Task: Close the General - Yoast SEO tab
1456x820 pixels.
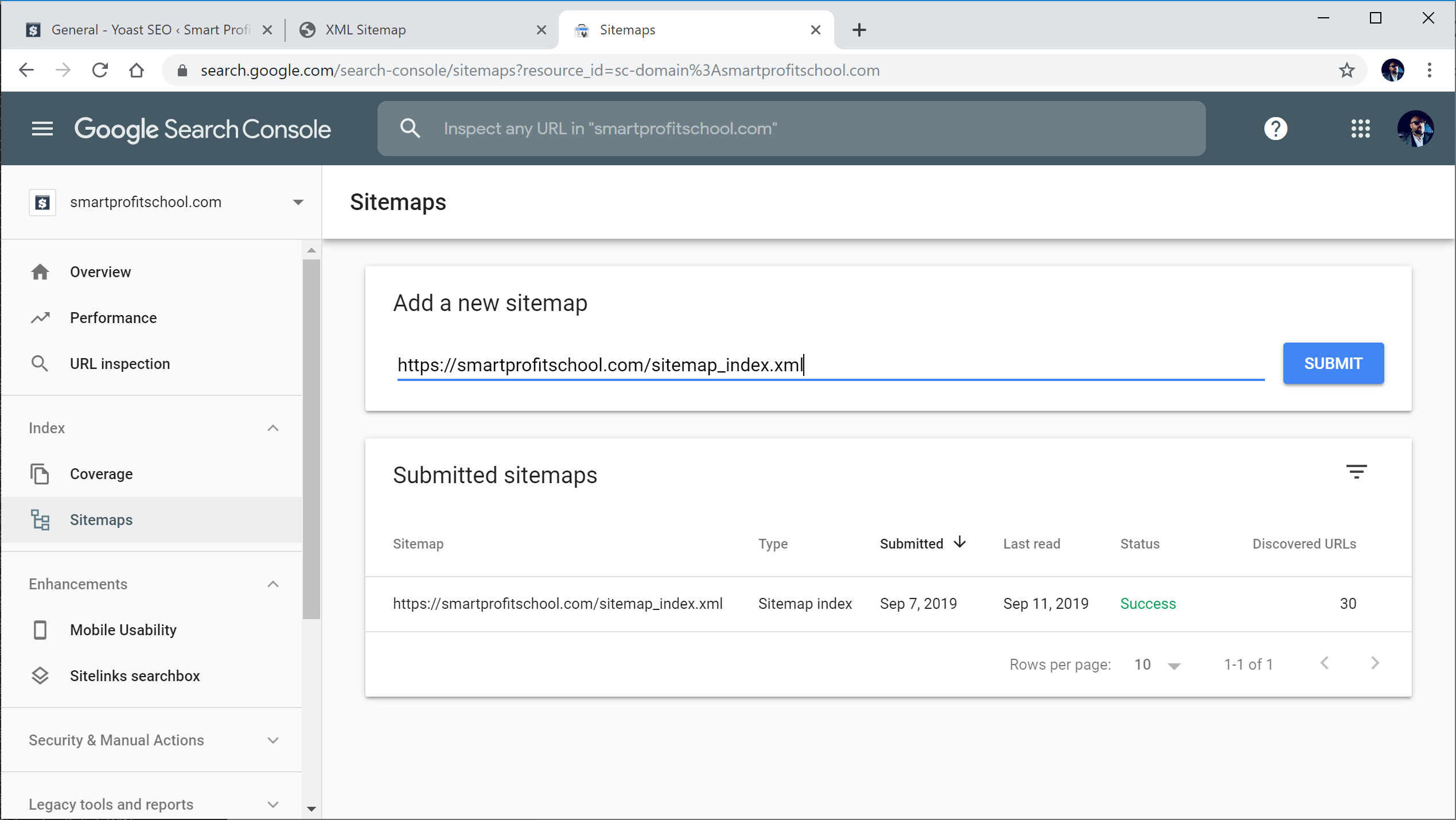Action: pos(267,30)
